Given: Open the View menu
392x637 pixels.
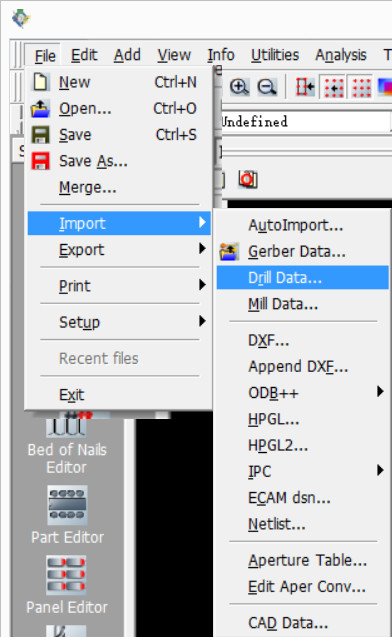Looking at the screenshot, I should 174,55.
